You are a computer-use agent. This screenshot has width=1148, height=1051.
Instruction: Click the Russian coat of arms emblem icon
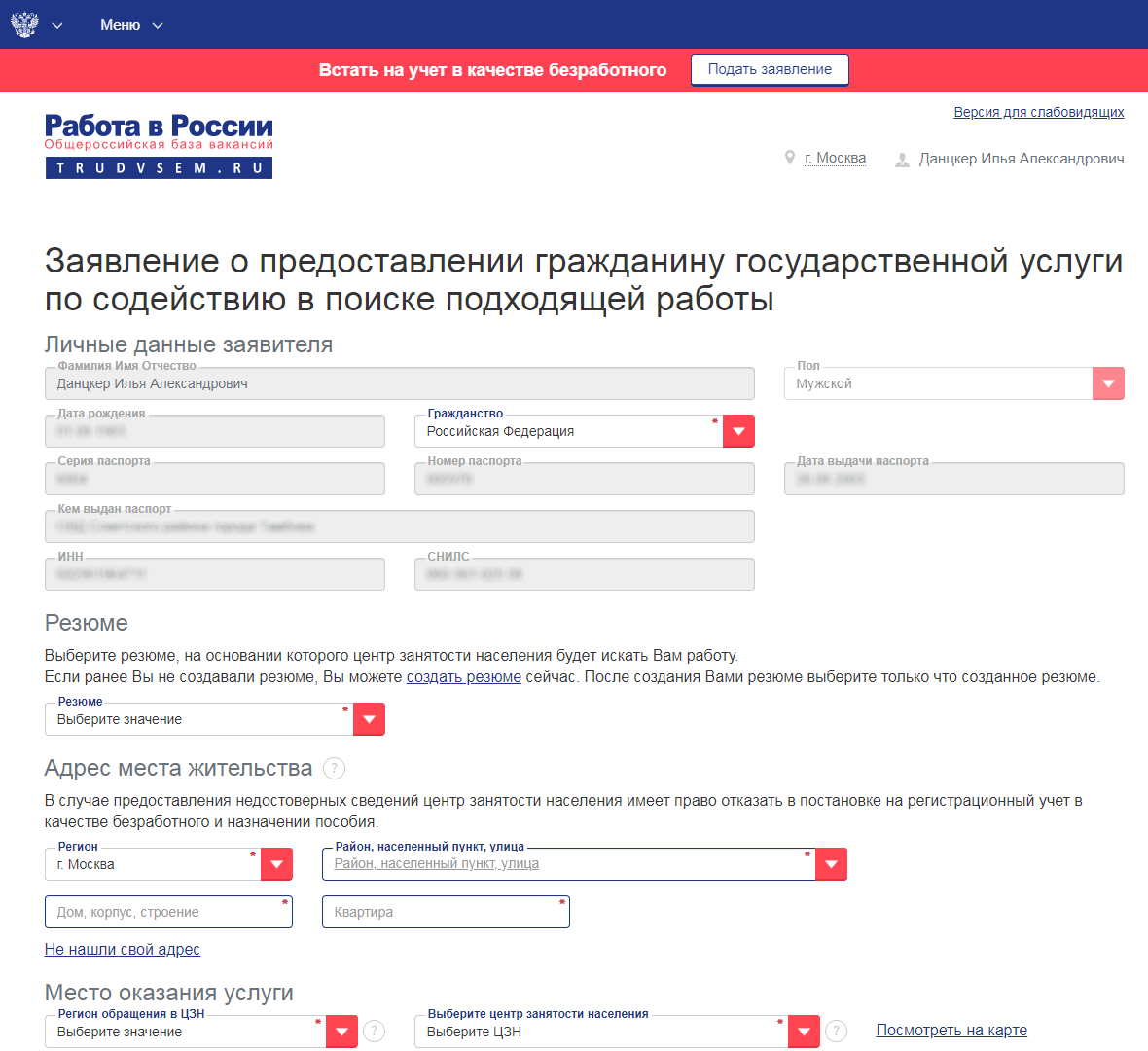pyautogui.click(x=24, y=24)
